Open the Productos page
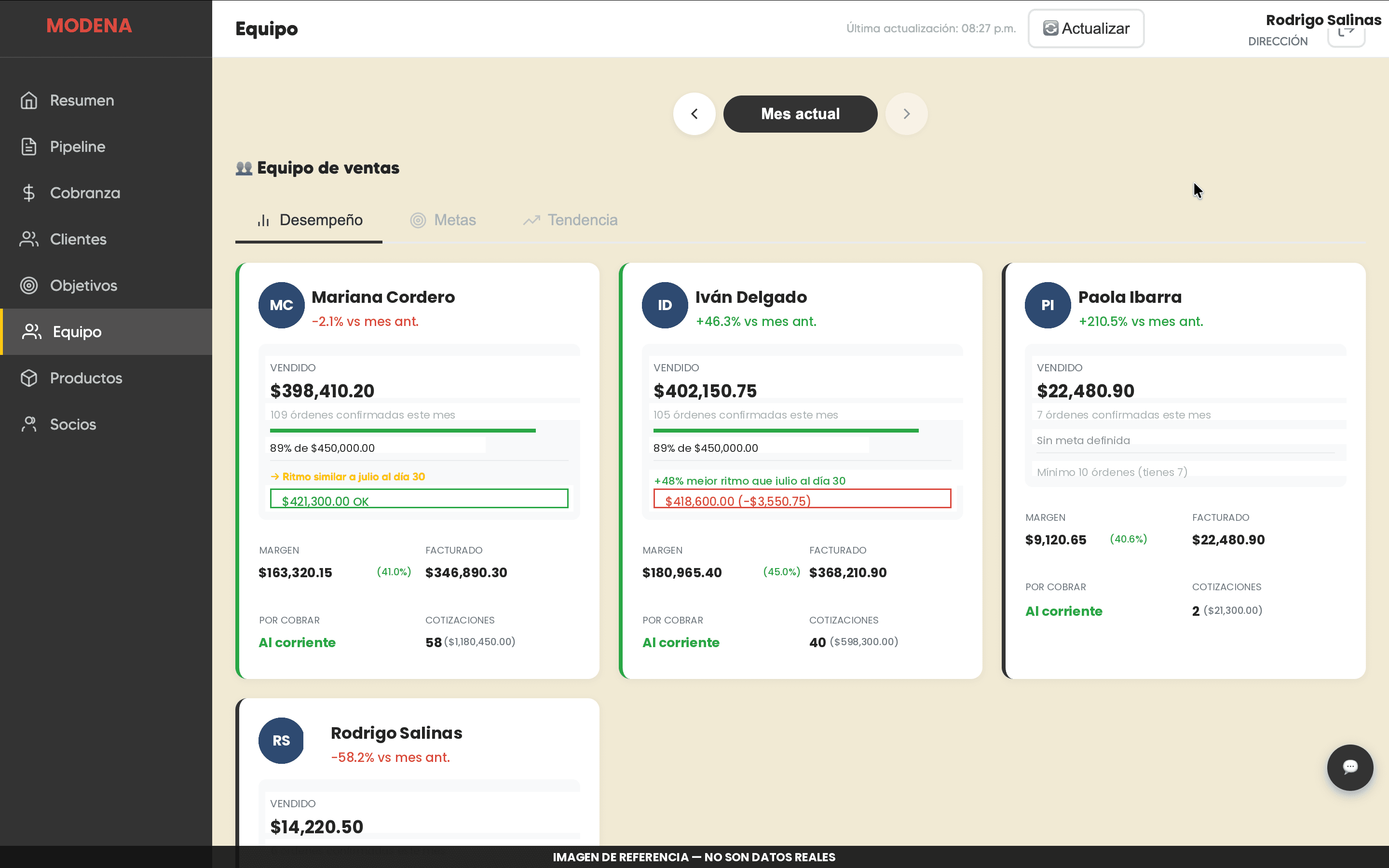 106,379
